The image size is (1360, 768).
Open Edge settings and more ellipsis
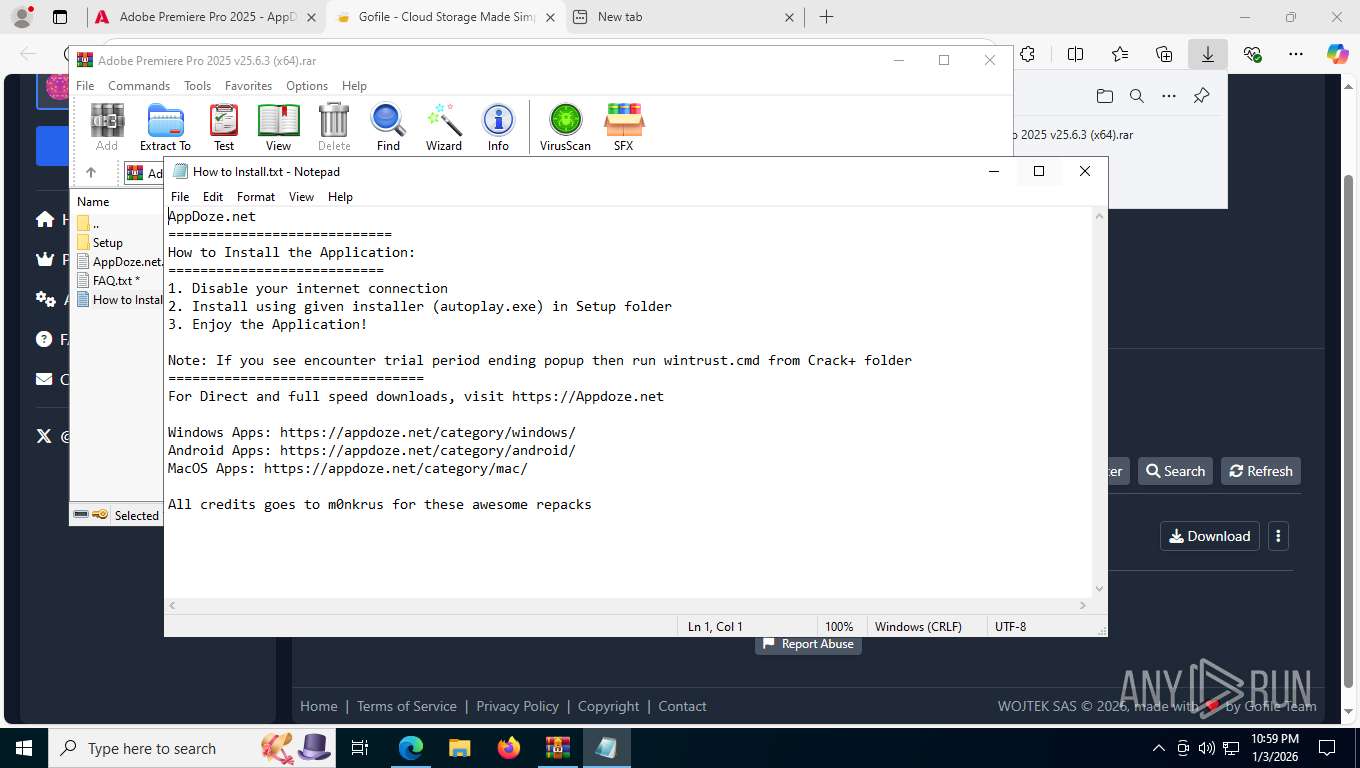click(1296, 54)
